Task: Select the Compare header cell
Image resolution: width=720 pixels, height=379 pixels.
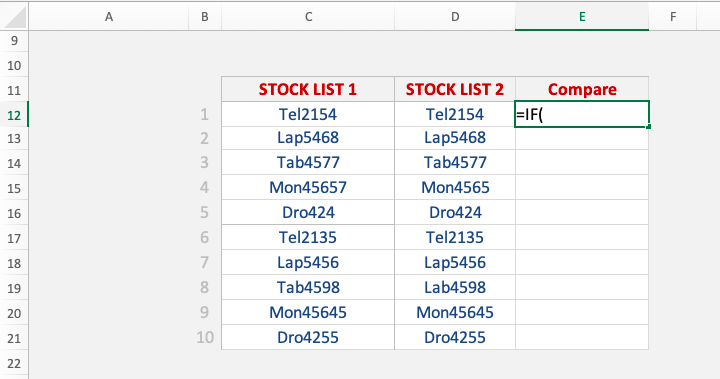Action: (x=582, y=89)
